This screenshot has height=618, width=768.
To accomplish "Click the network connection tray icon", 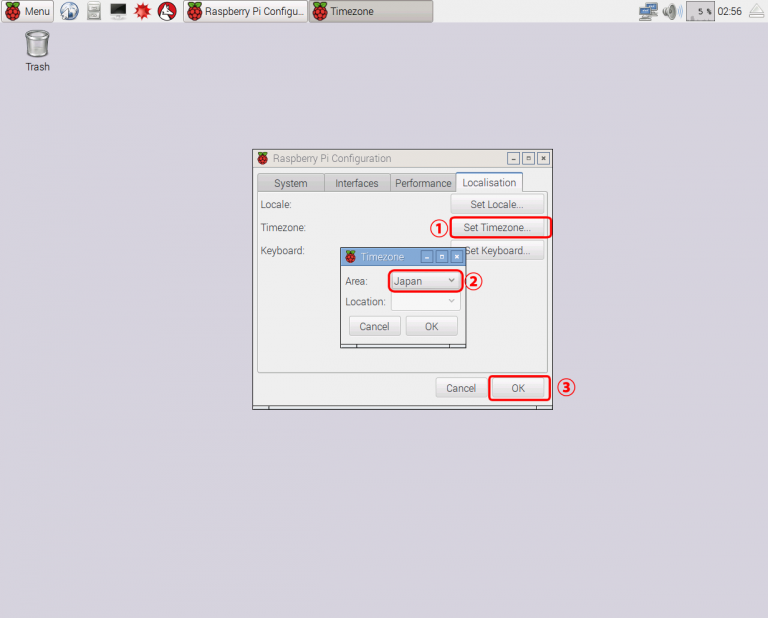I will point(648,12).
